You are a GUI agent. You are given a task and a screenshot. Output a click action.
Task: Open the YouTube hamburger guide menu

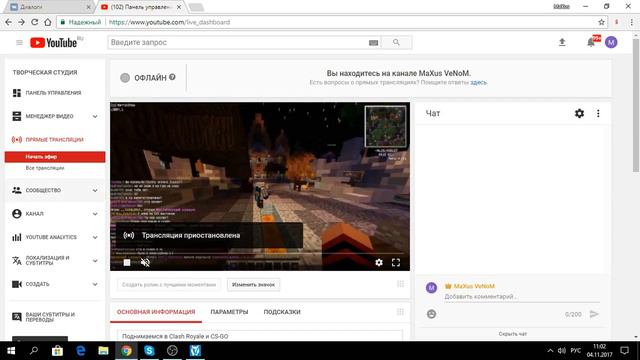19,42
